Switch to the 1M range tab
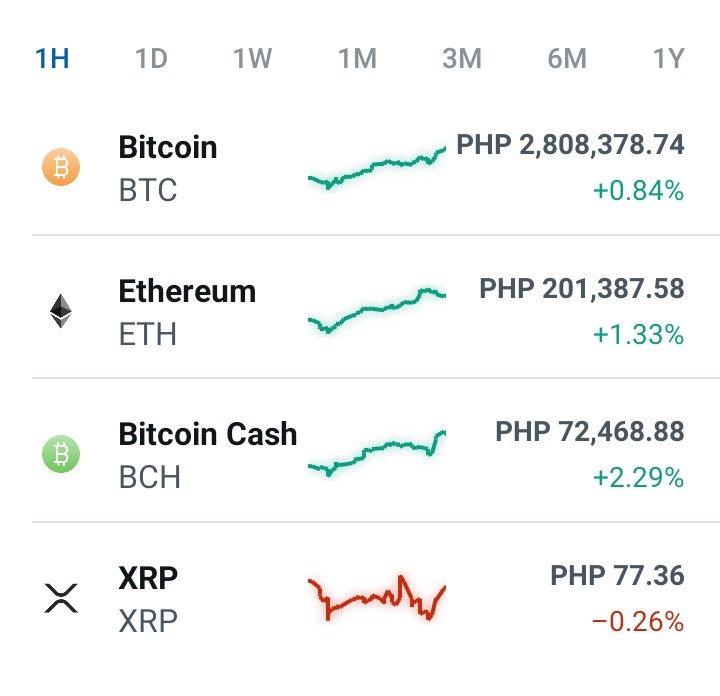720x696 pixels. [357, 58]
